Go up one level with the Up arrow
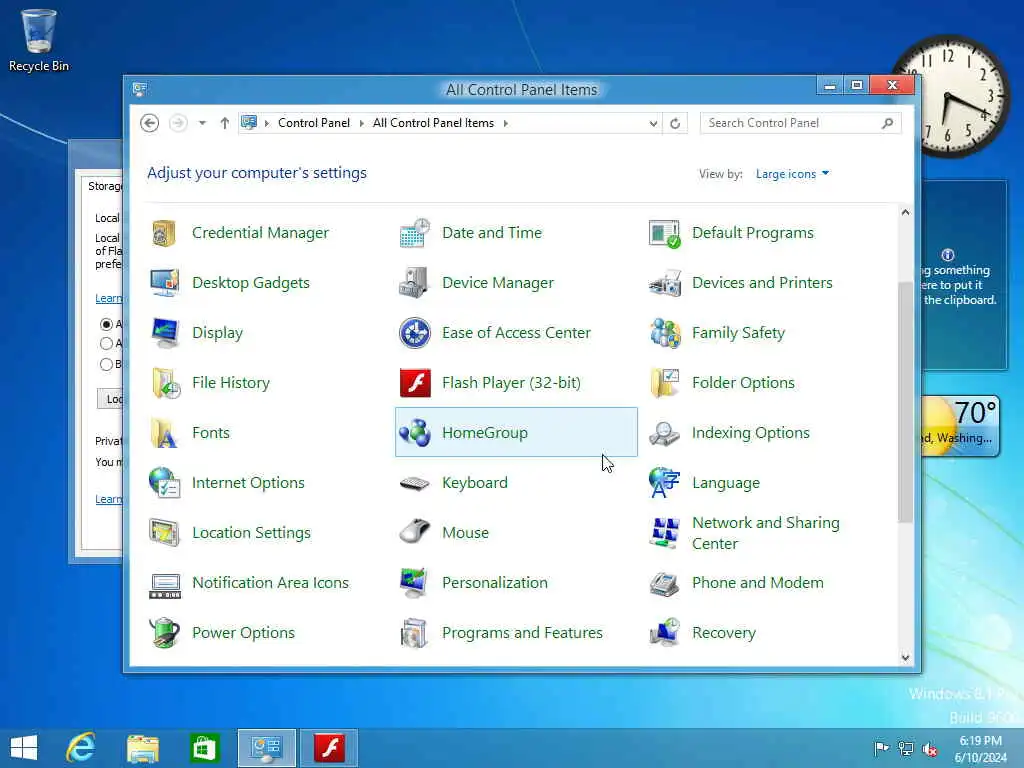 (225, 123)
